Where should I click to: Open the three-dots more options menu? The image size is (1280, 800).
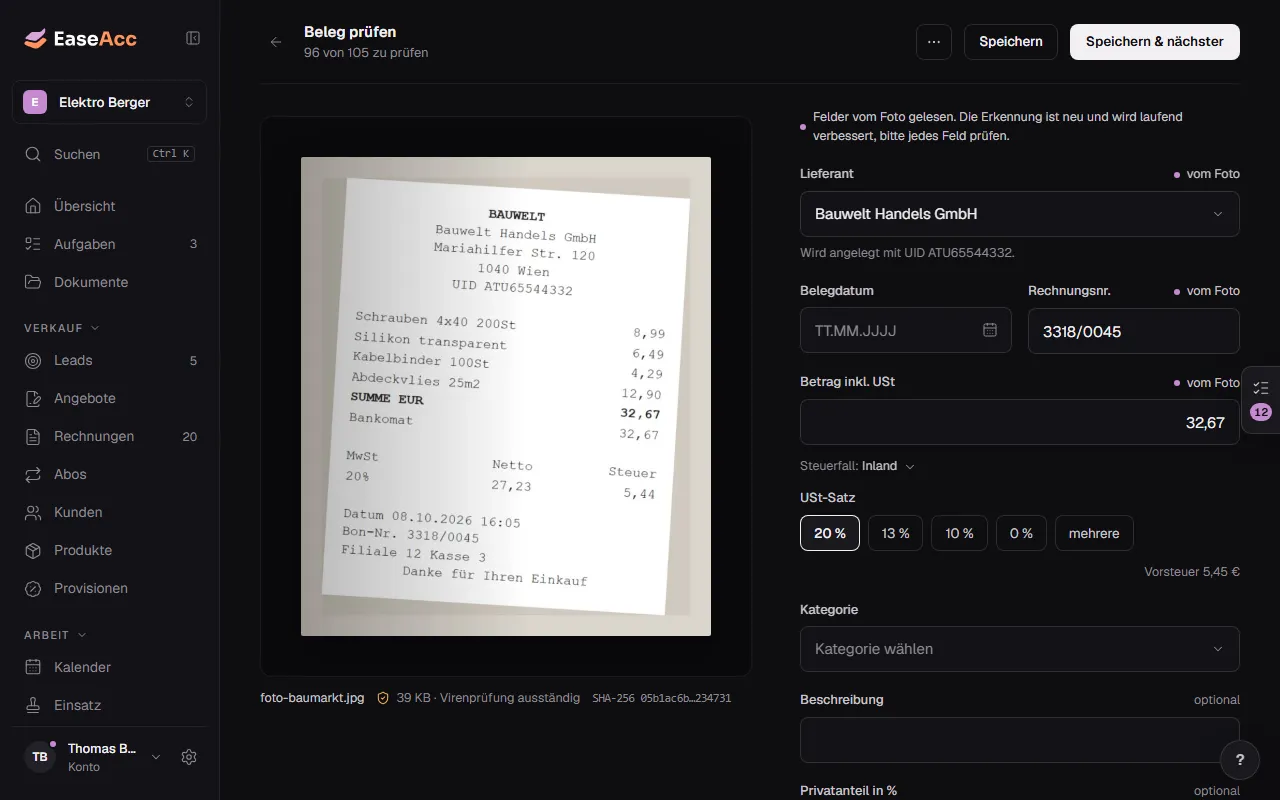[934, 42]
